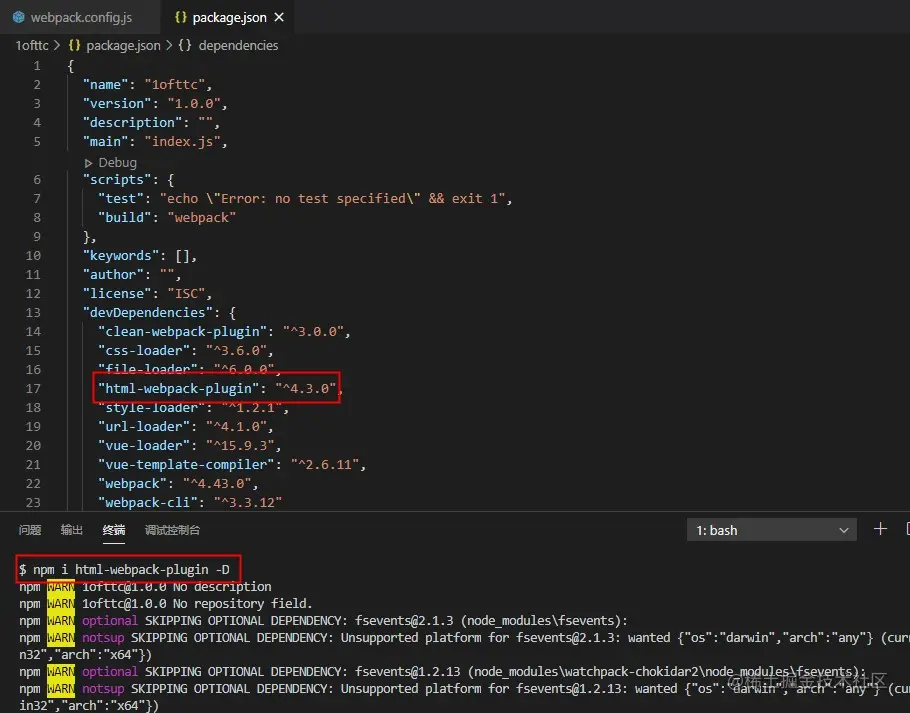Click the Debug play triangle icon
This screenshot has height=713, width=910.
[x=88, y=163]
